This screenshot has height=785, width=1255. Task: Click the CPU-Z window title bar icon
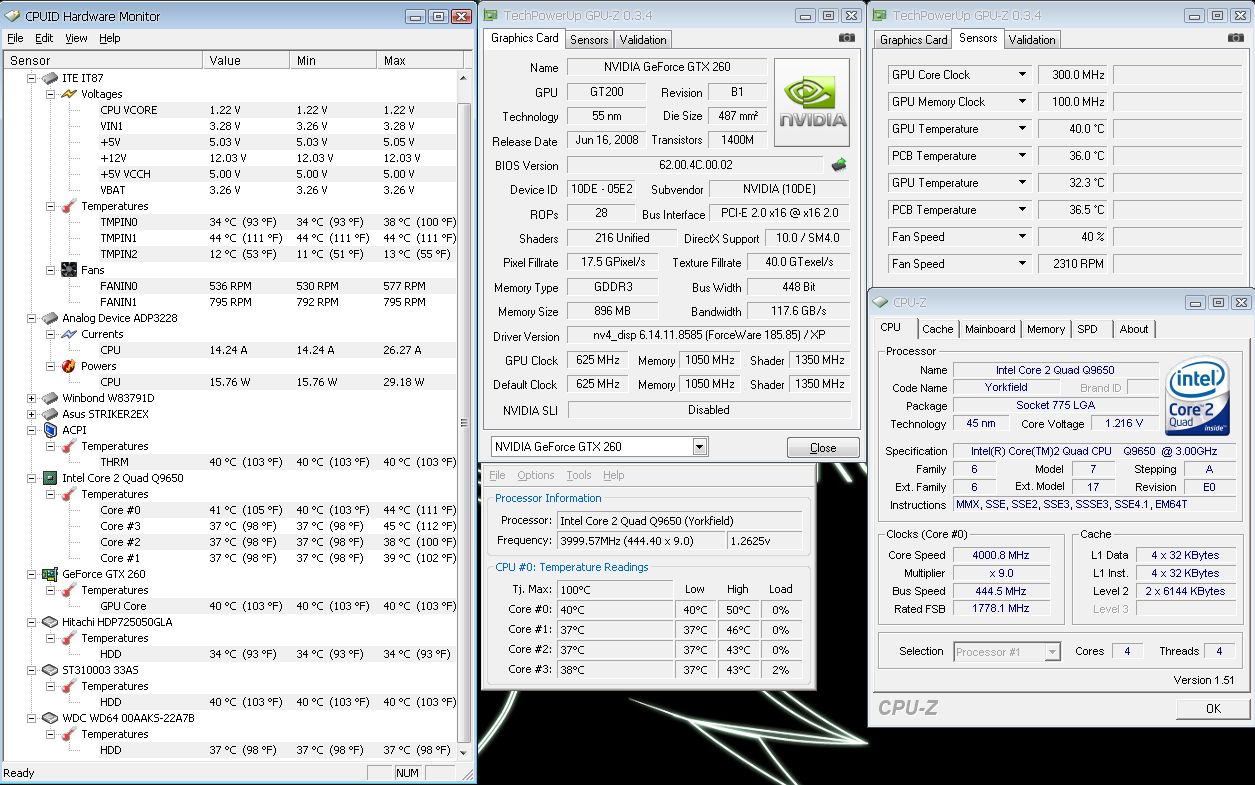click(x=879, y=301)
